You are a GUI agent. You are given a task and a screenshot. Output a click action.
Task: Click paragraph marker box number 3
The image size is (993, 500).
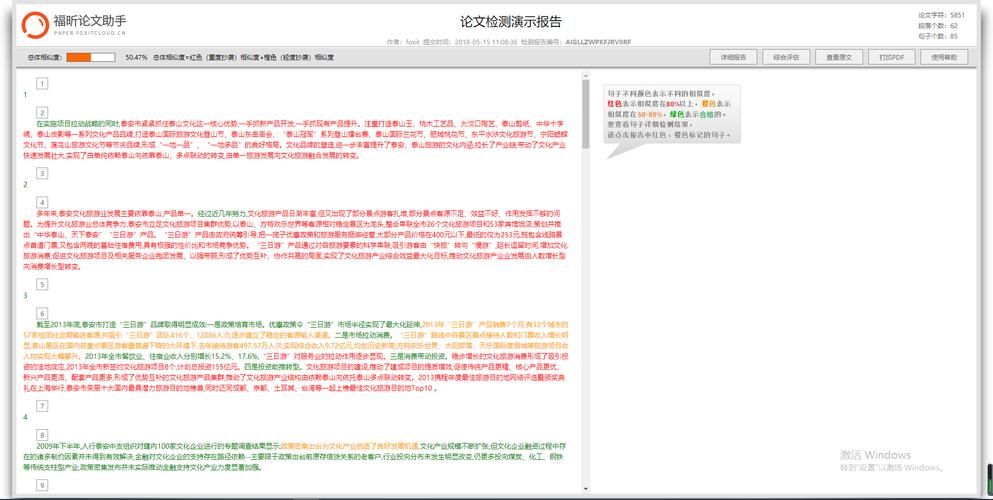(42, 173)
